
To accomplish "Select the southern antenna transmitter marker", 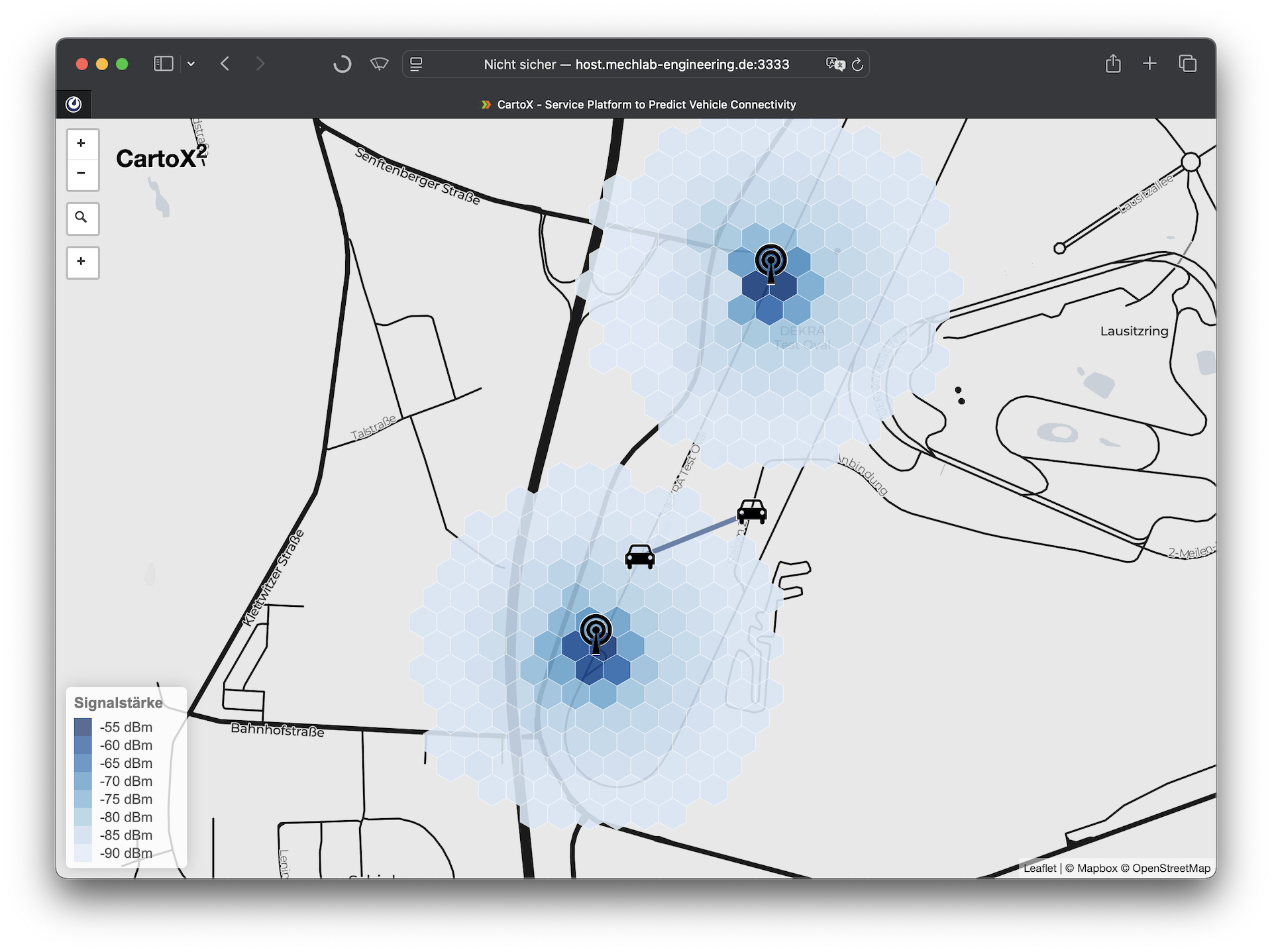I will 597,631.
